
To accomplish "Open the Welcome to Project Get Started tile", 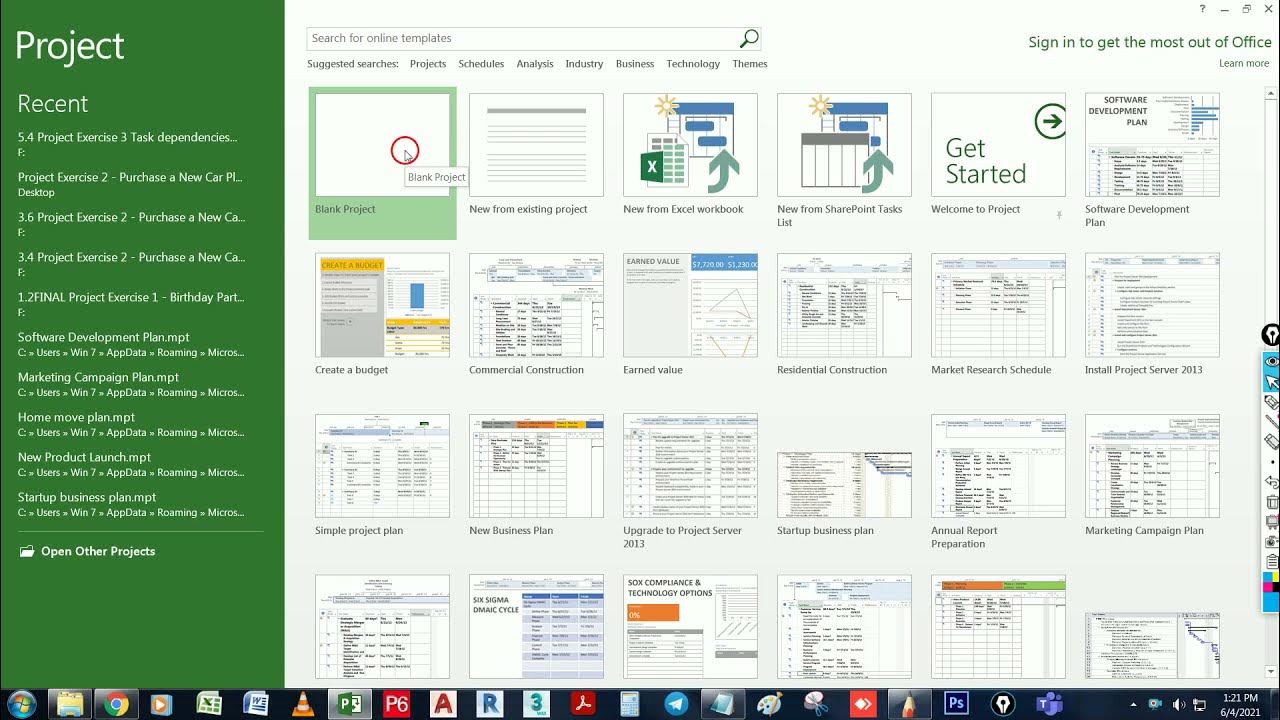I will point(998,145).
